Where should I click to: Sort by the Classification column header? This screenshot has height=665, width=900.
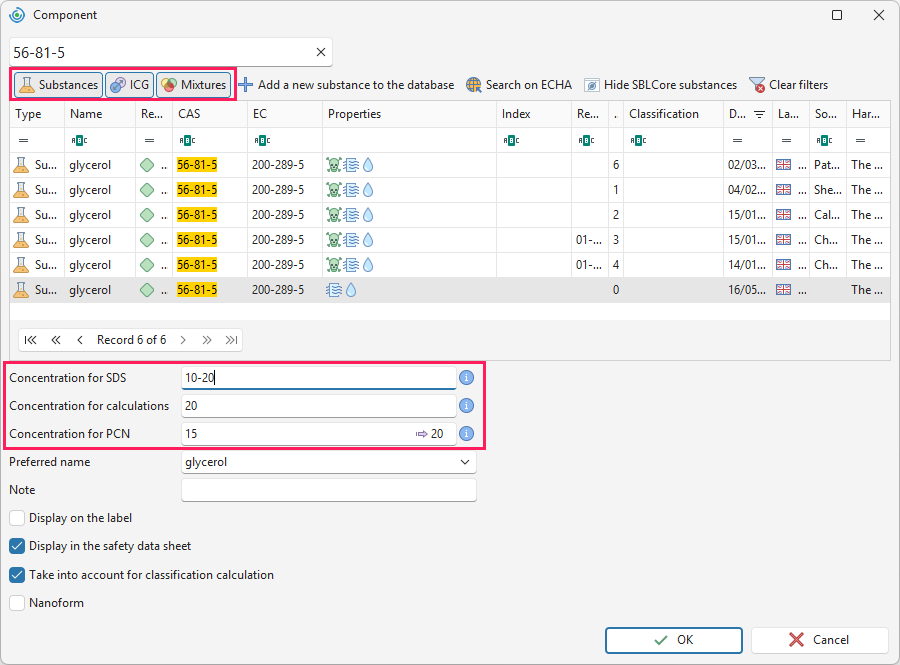click(673, 114)
